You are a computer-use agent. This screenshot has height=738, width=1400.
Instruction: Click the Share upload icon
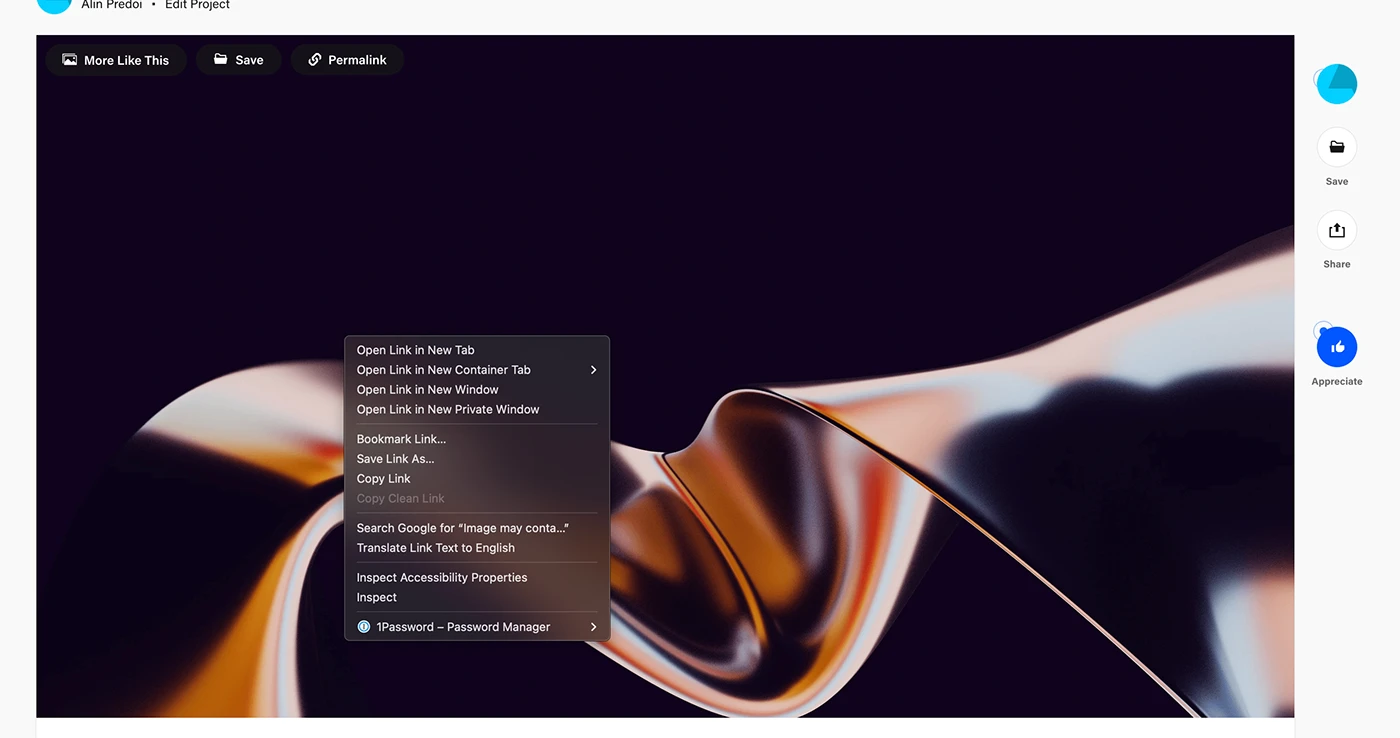pos(1336,231)
